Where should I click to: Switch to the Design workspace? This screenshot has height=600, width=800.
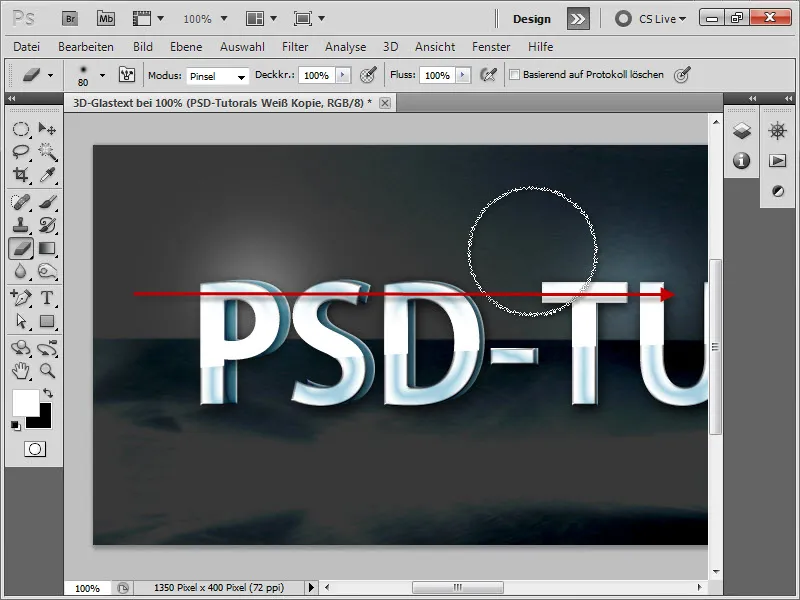[x=532, y=19]
